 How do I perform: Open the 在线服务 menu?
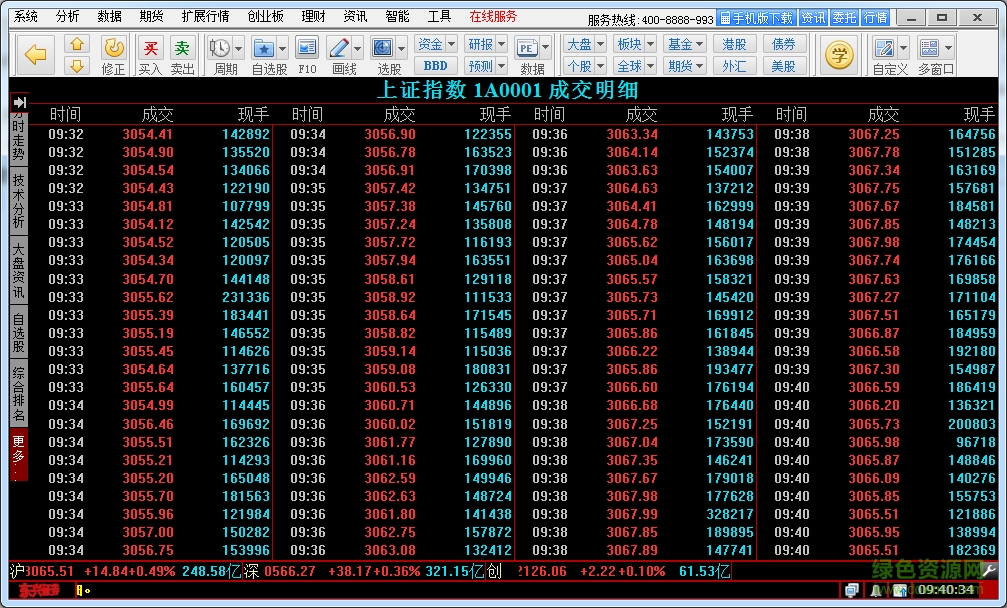point(493,17)
